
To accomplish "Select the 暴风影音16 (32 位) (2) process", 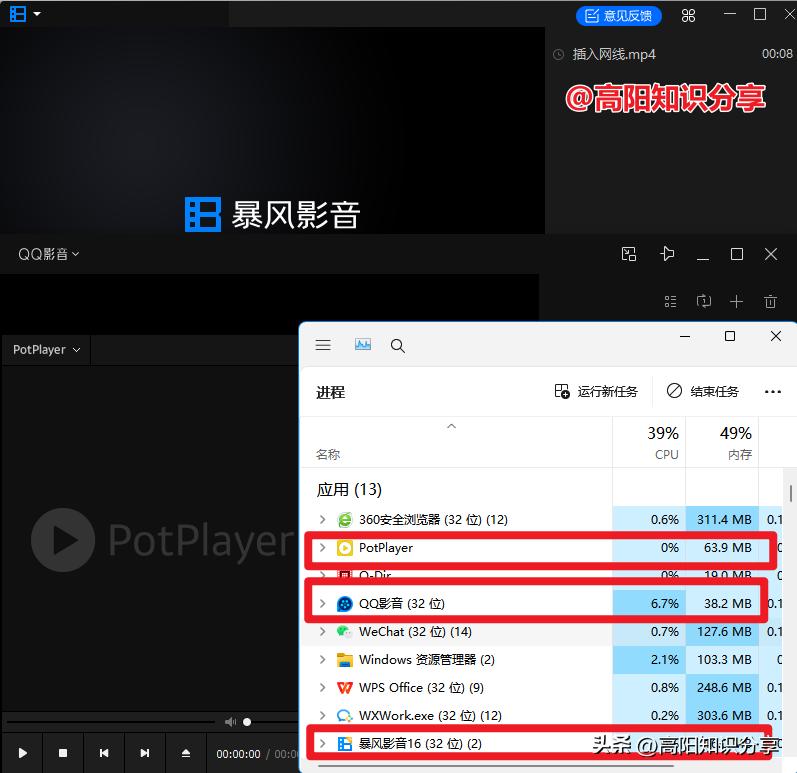I will (541, 744).
